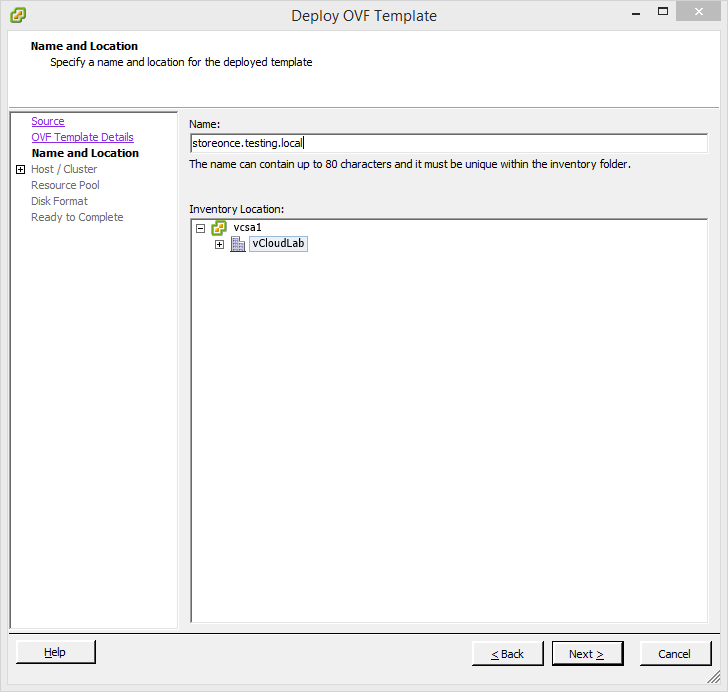The image size is (728, 692).
Task: Click the vSphere icon in the title bar
Action: tap(18, 15)
